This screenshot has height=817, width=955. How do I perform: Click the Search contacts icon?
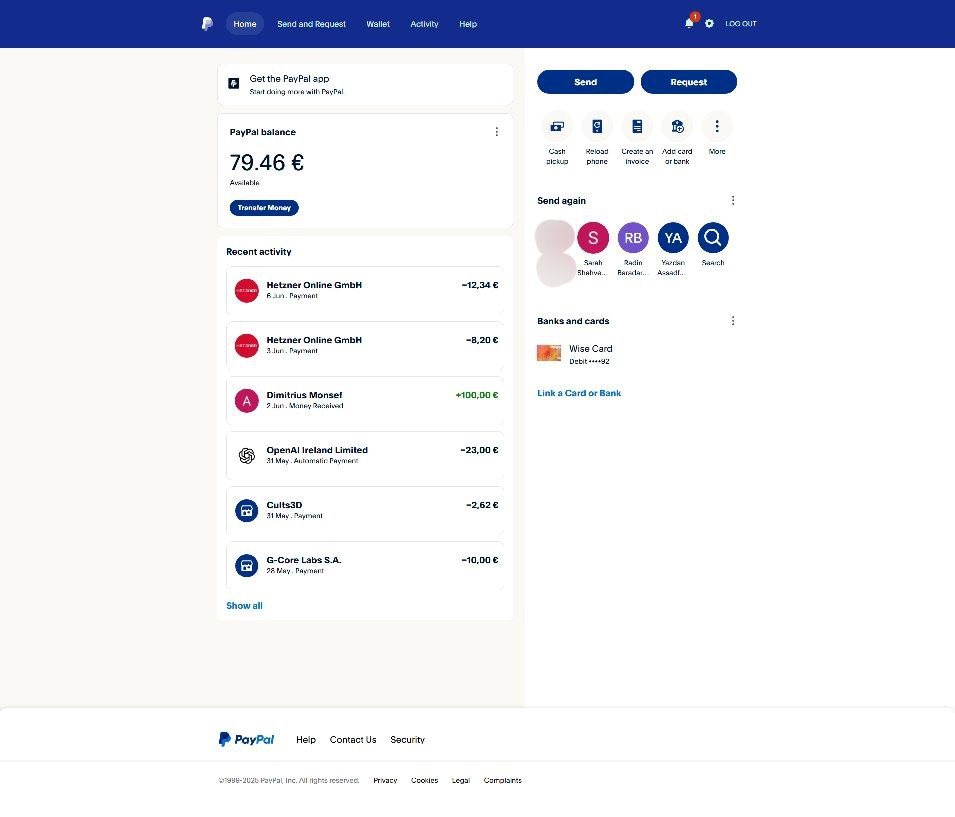point(713,238)
